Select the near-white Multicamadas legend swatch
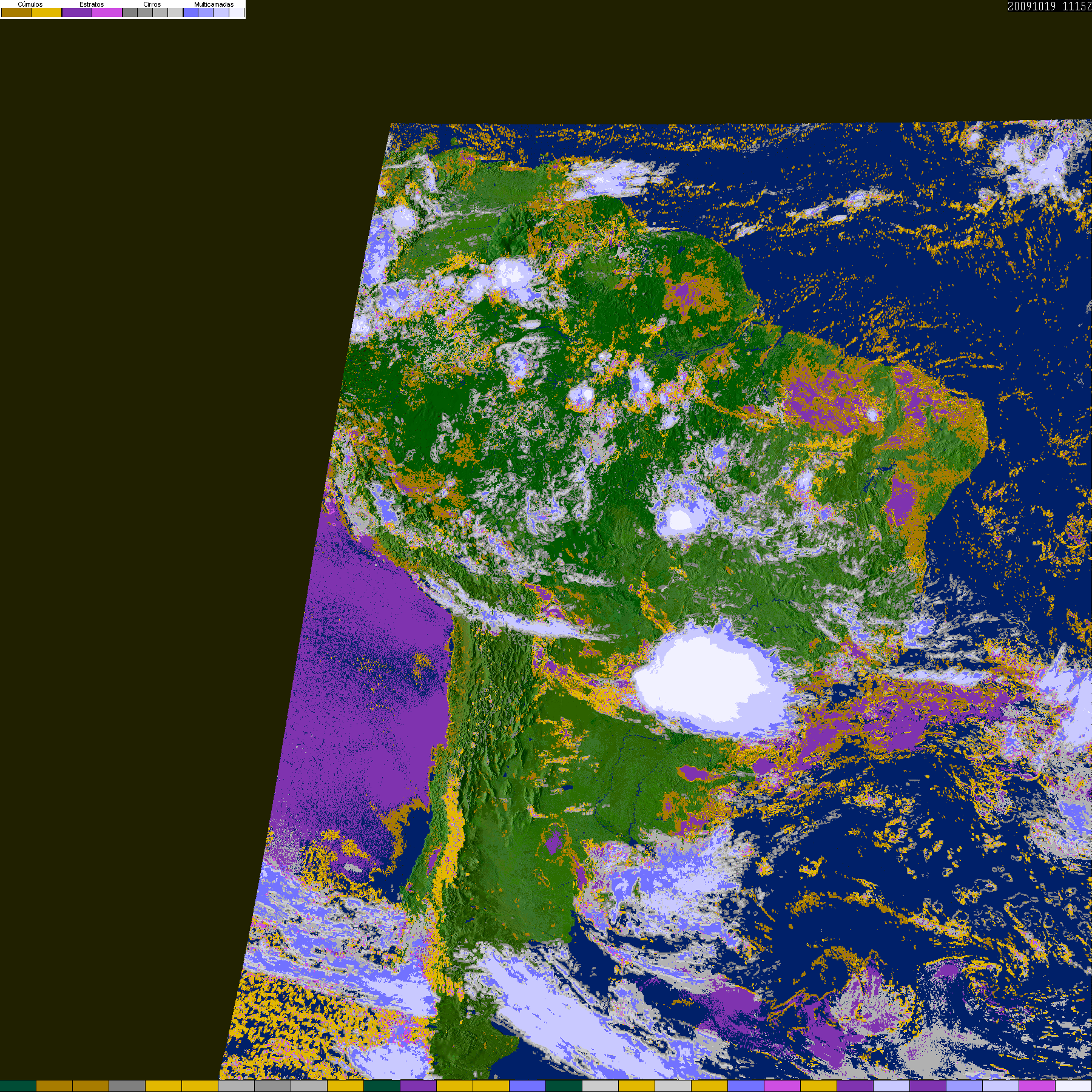1092x1092 pixels. [236, 12]
